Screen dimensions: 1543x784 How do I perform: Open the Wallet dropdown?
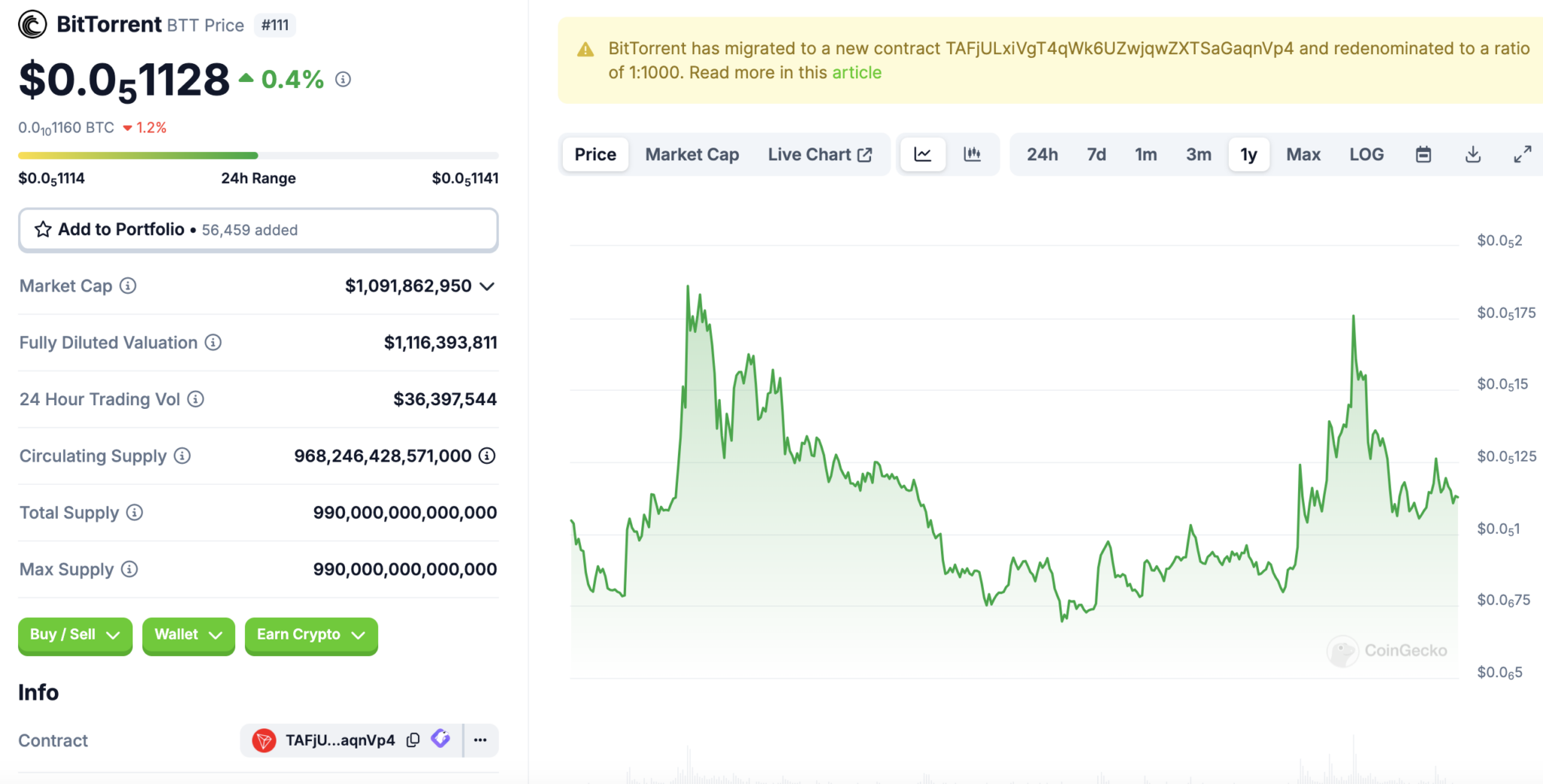click(x=188, y=636)
